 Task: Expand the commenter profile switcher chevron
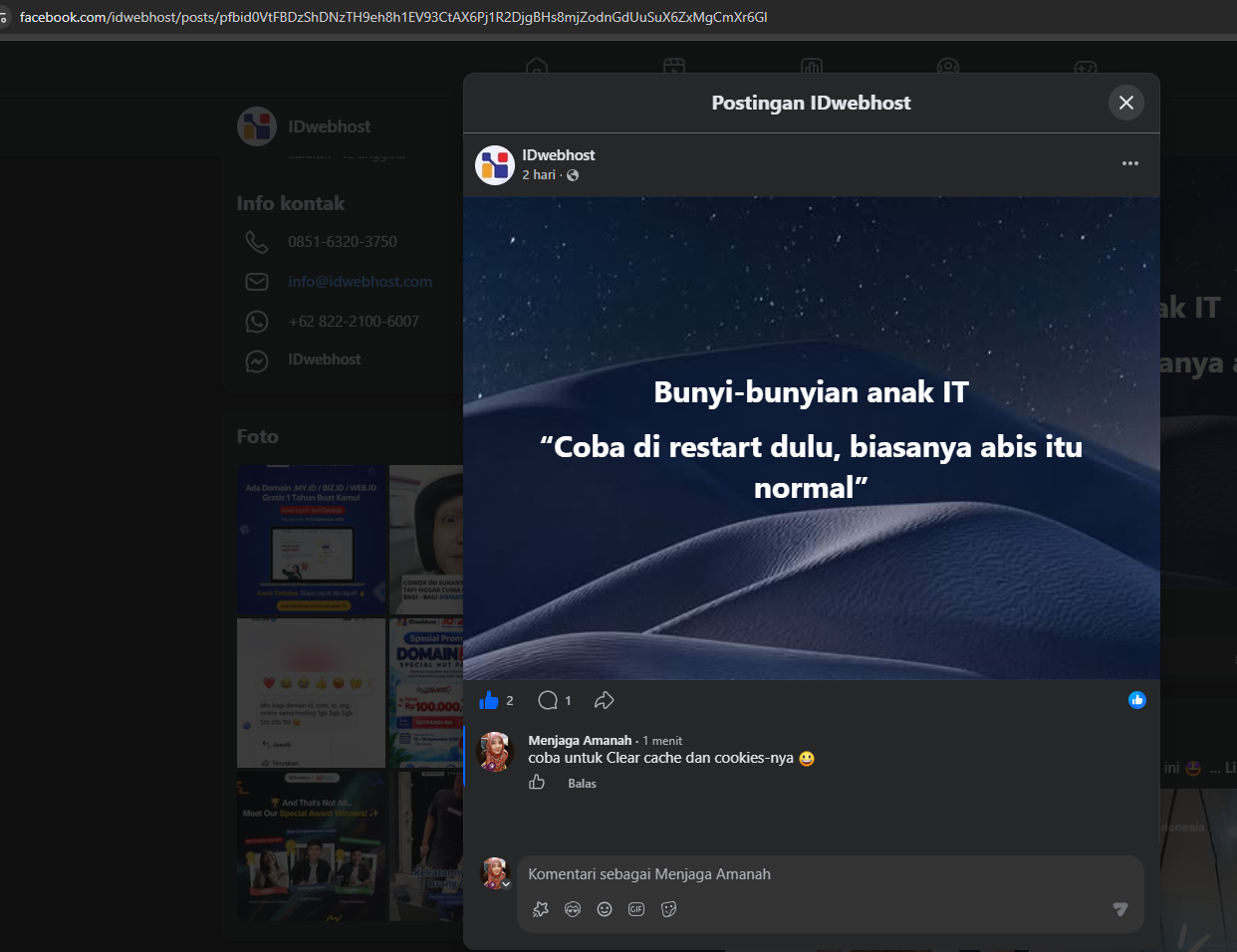[506, 884]
